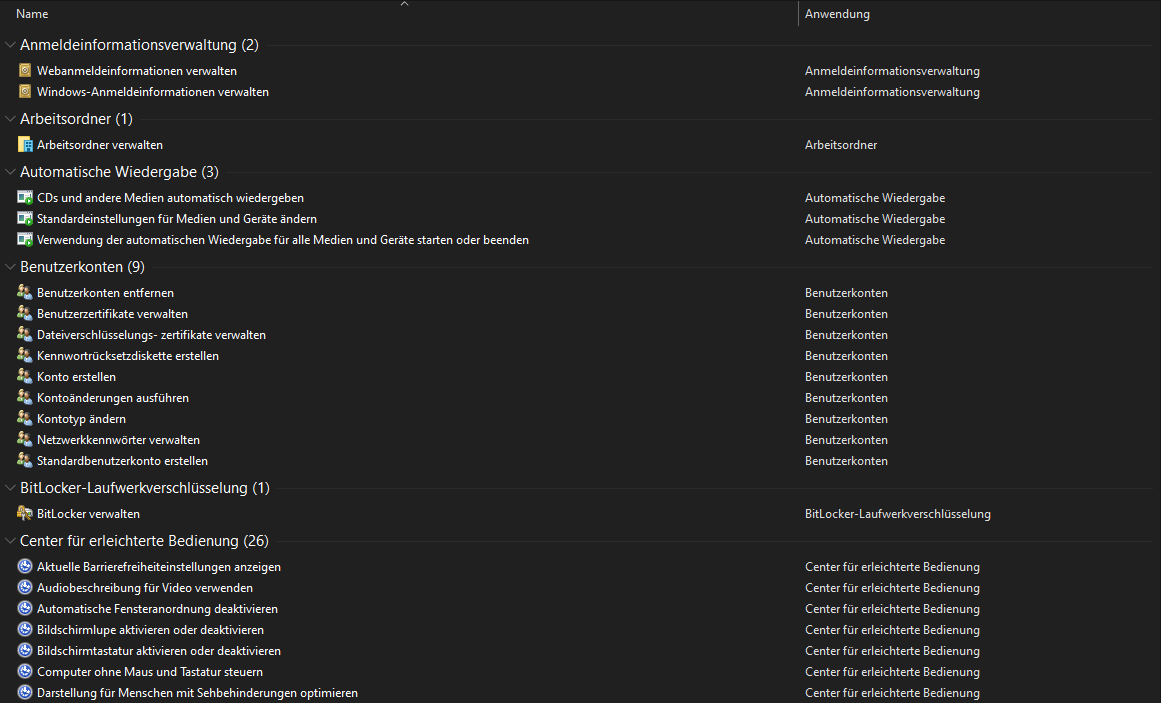Viewport: 1161px width, 703px height.
Task: Sort by the Anwendung column header
Action: (837, 14)
